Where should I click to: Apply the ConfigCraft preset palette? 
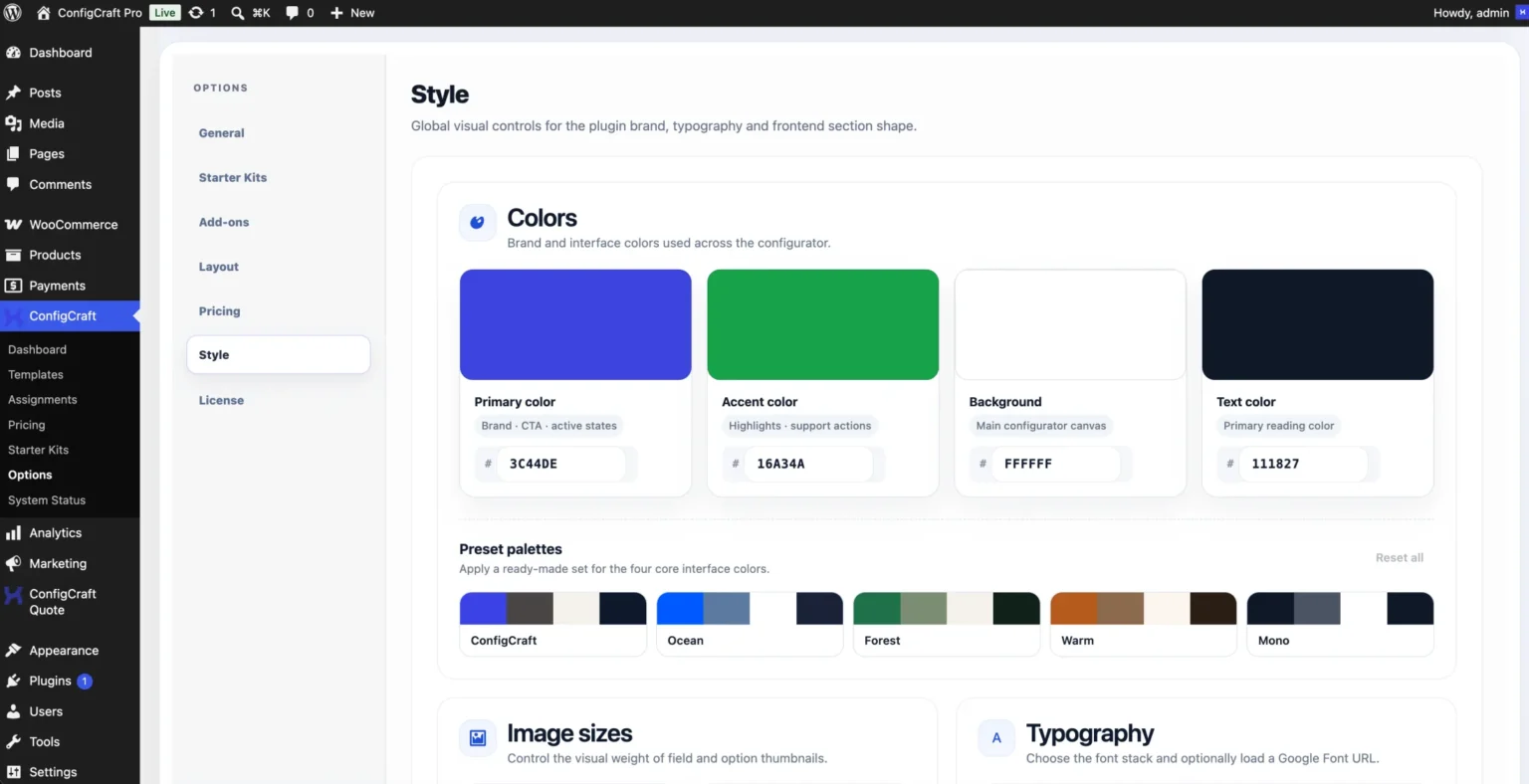tap(552, 624)
